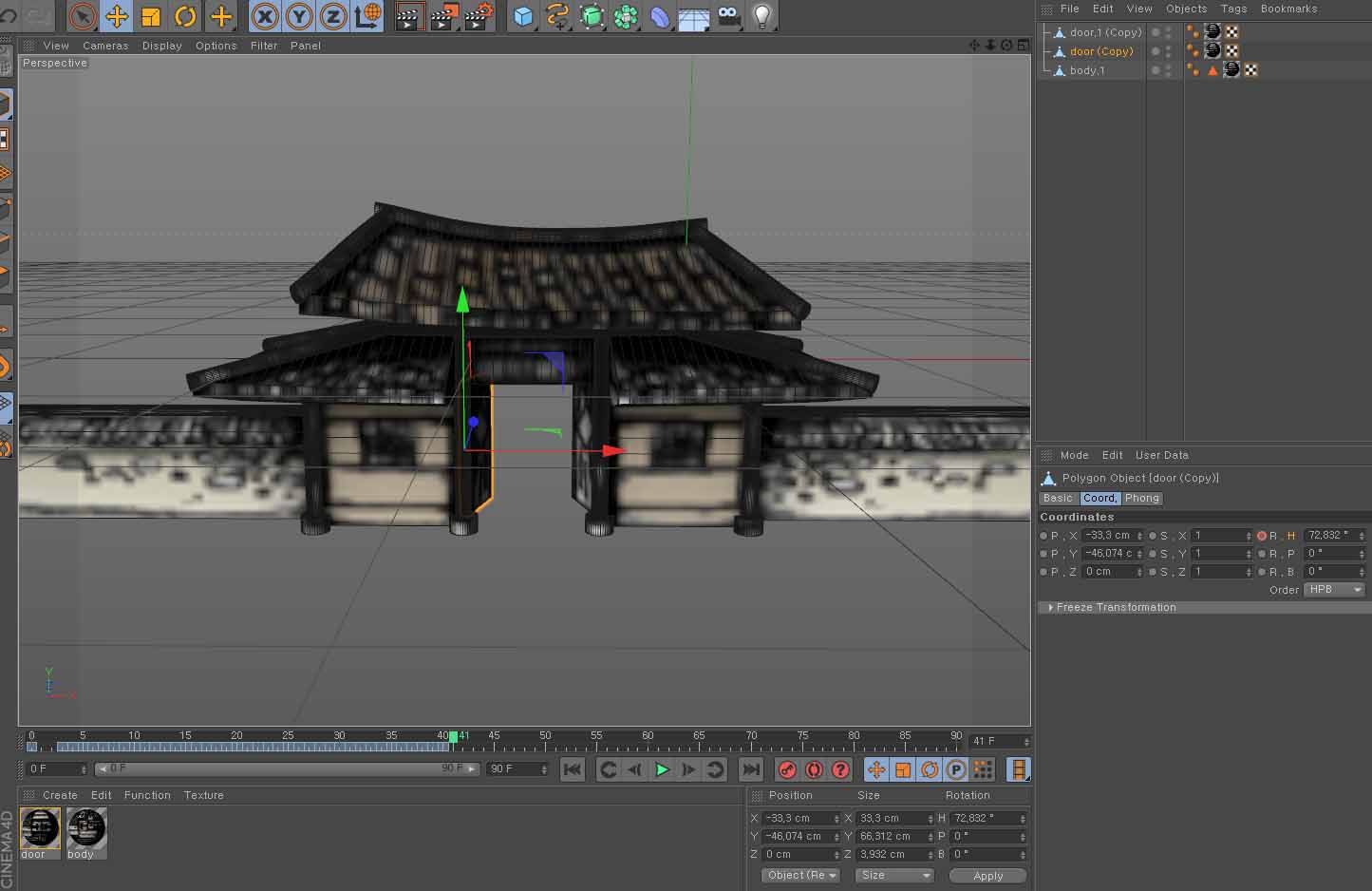Click the Light bulb object icon
The height and width of the screenshot is (891, 1372).
[761, 16]
